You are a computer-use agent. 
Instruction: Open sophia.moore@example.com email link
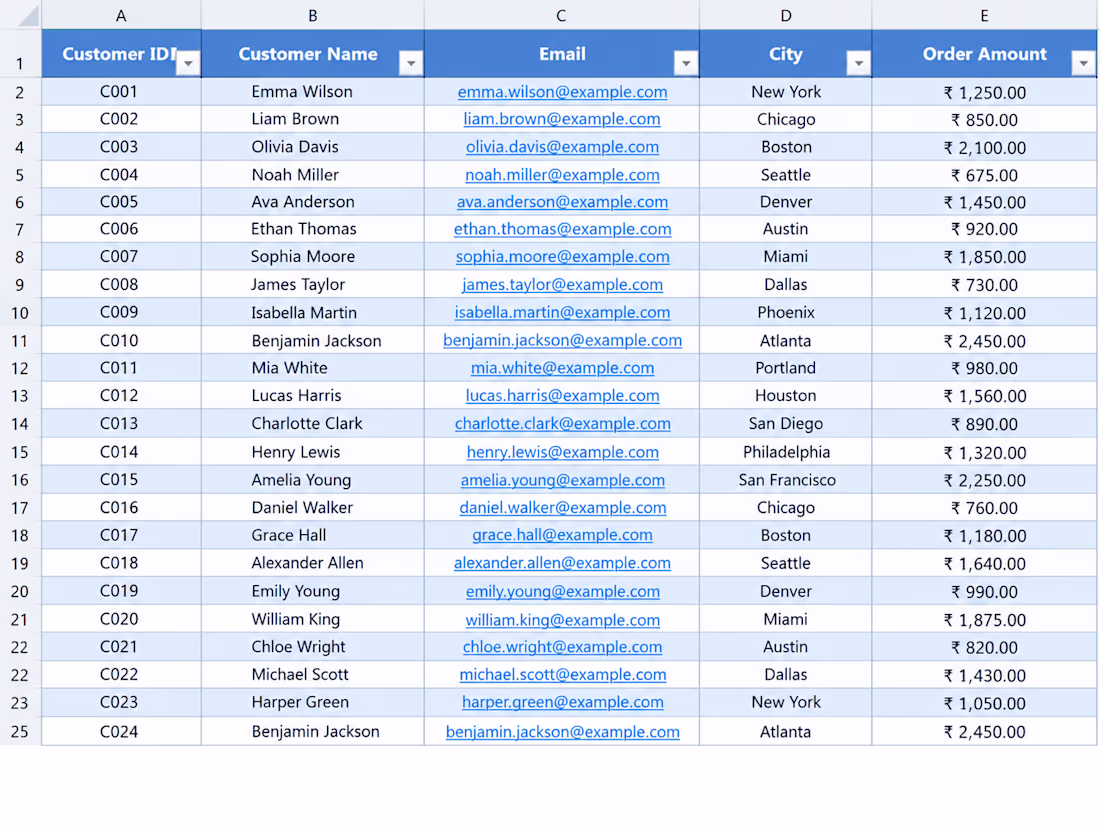563,257
